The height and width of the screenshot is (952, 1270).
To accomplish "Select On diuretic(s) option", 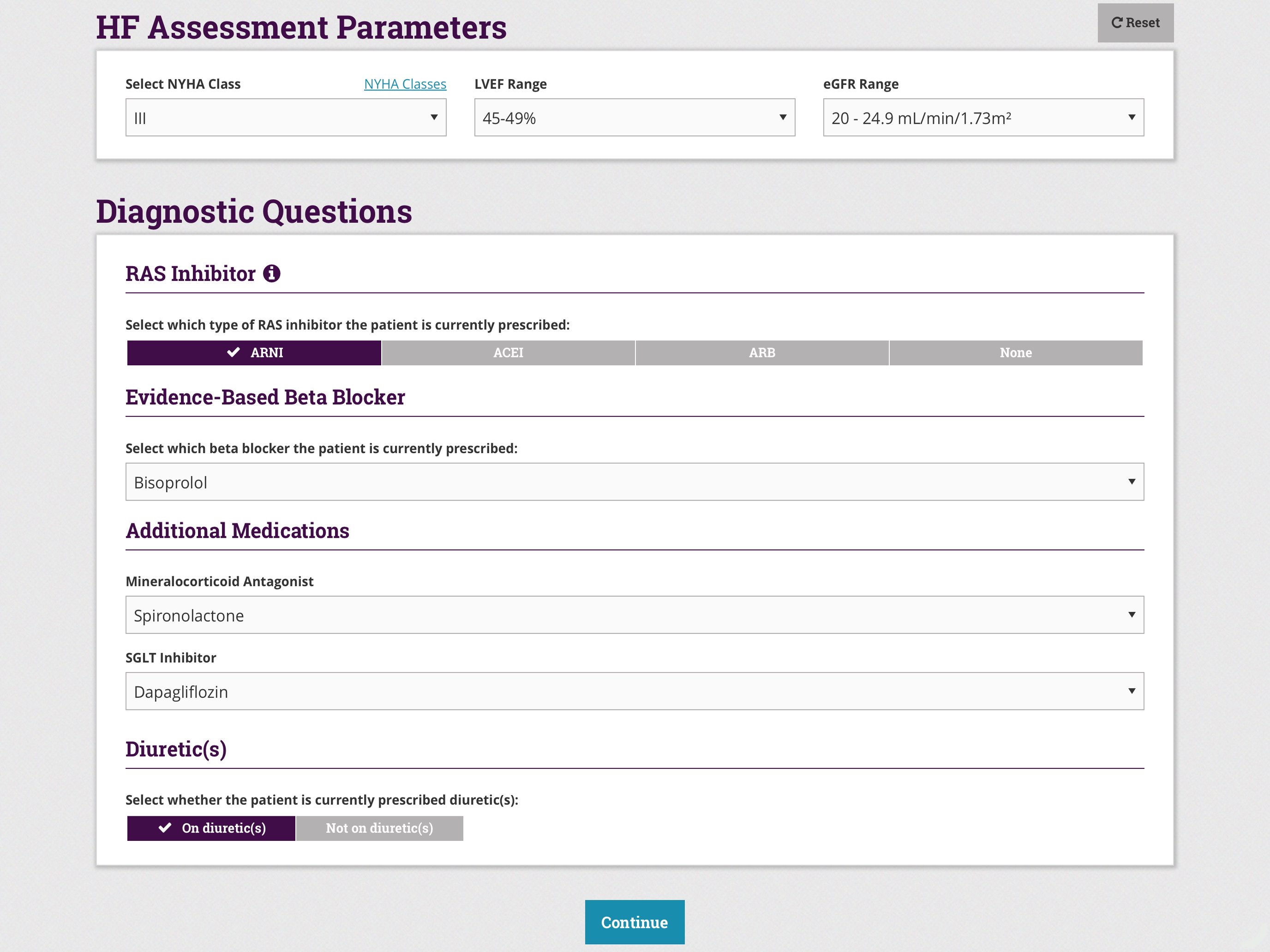I will pos(211,828).
